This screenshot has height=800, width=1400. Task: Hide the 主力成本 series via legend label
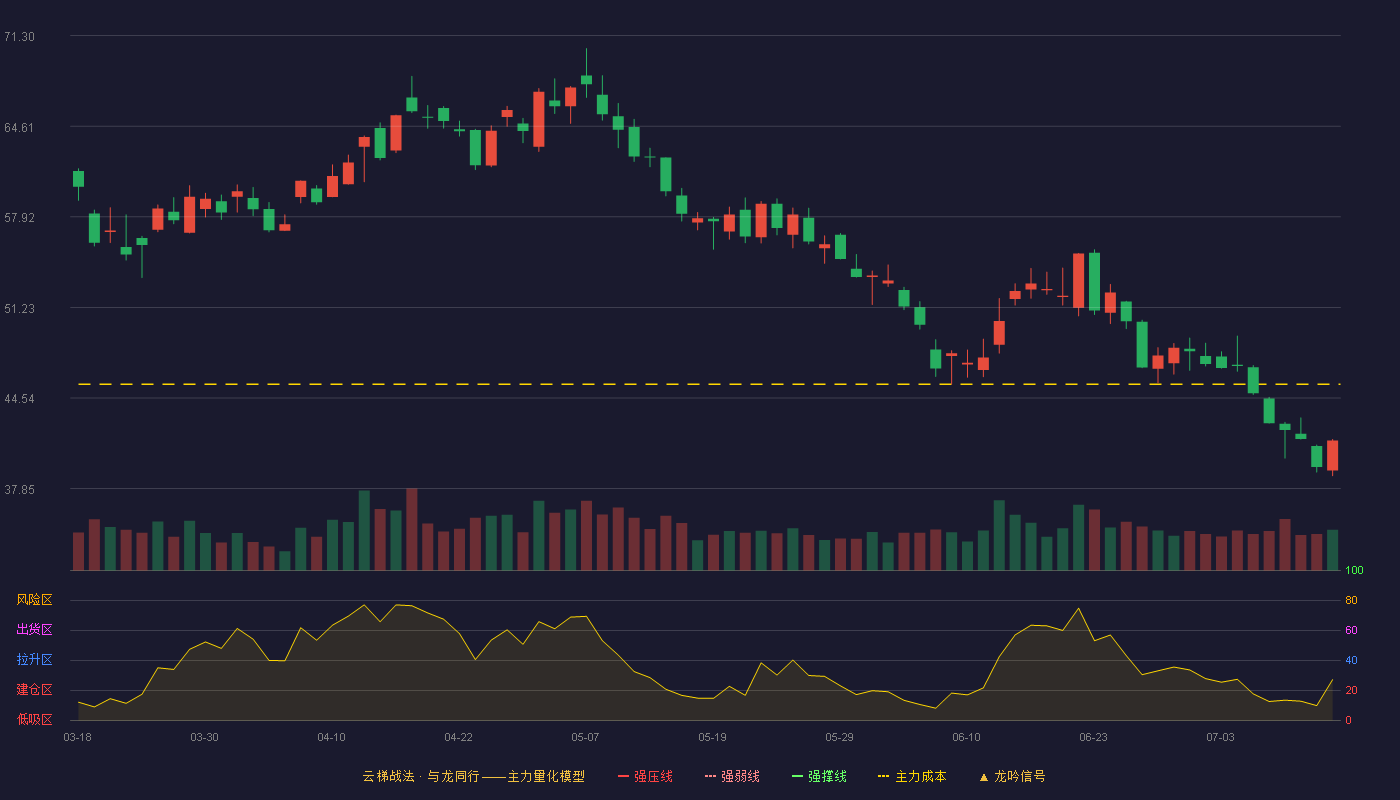pos(920,776)
